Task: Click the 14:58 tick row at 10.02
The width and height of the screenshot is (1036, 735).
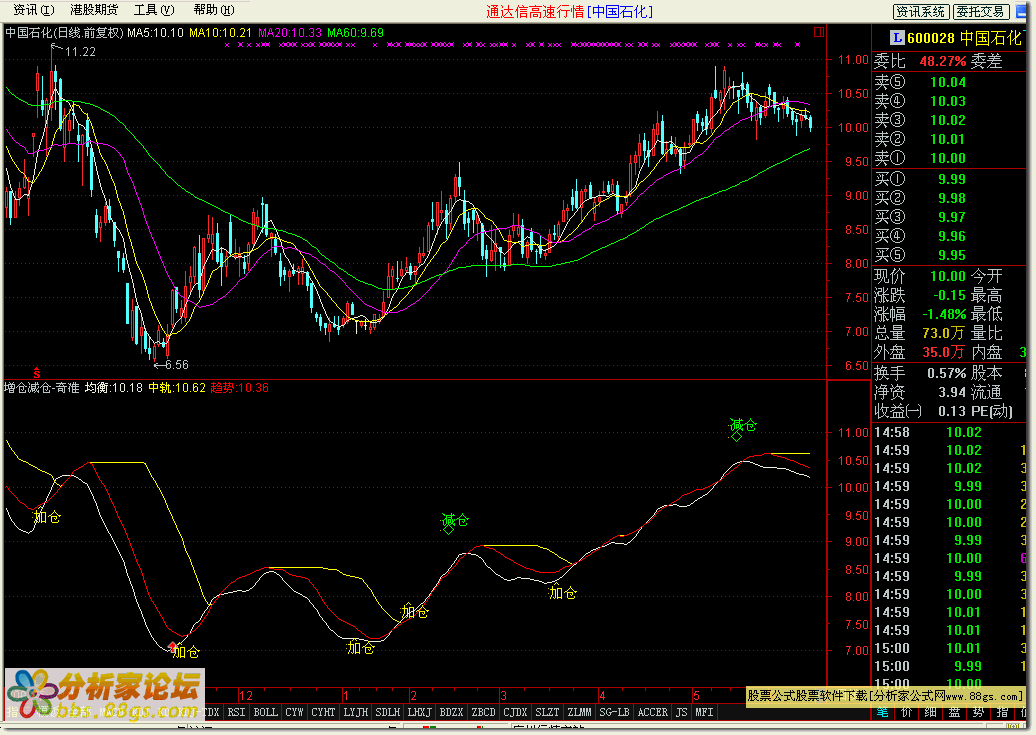Action: pos(948,432)
